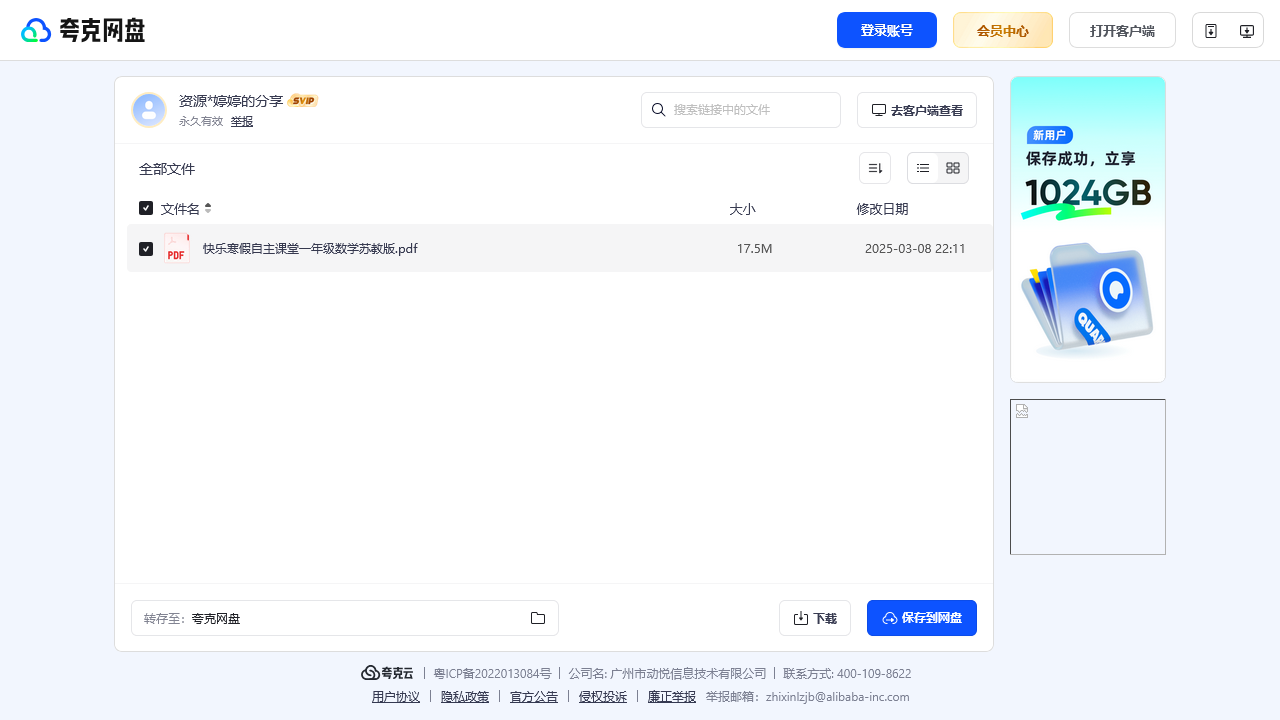The height and width of the screenshot is (720, 1280).
Task: Click the 17.5M file size cell
Action: [754, 249]
